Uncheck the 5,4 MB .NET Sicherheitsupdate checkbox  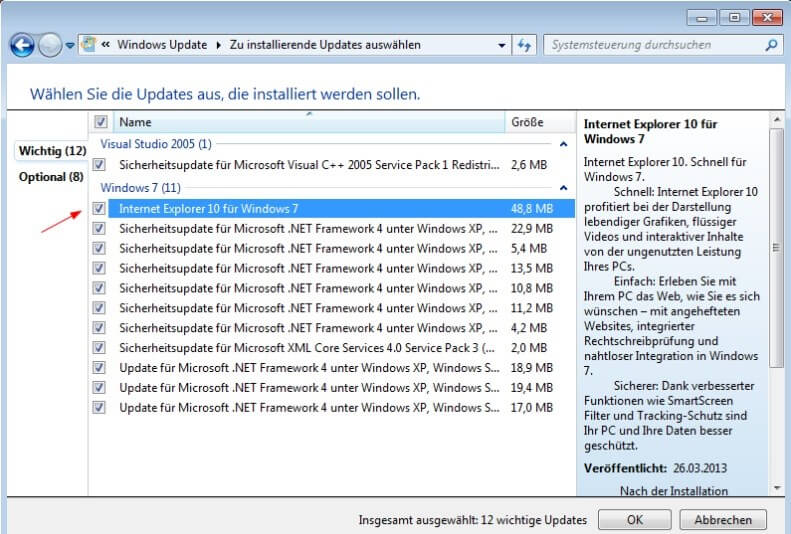coord(99,248)
